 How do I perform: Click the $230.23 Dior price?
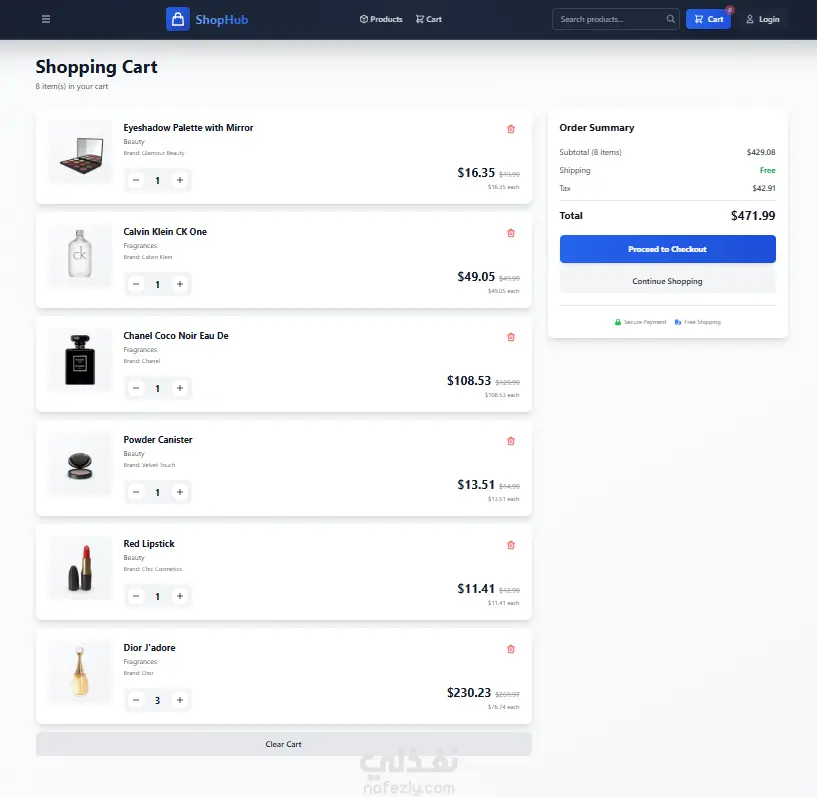coord(469,693)
